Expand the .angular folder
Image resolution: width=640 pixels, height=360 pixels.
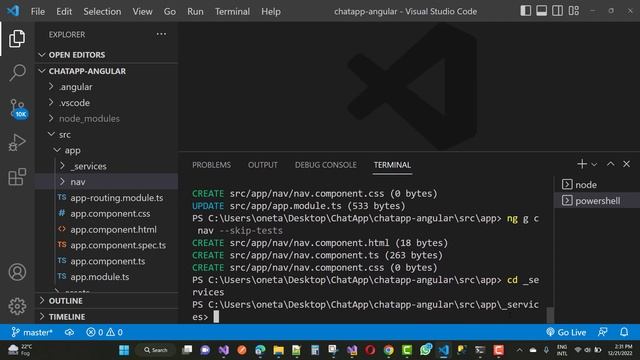point(107,87)
